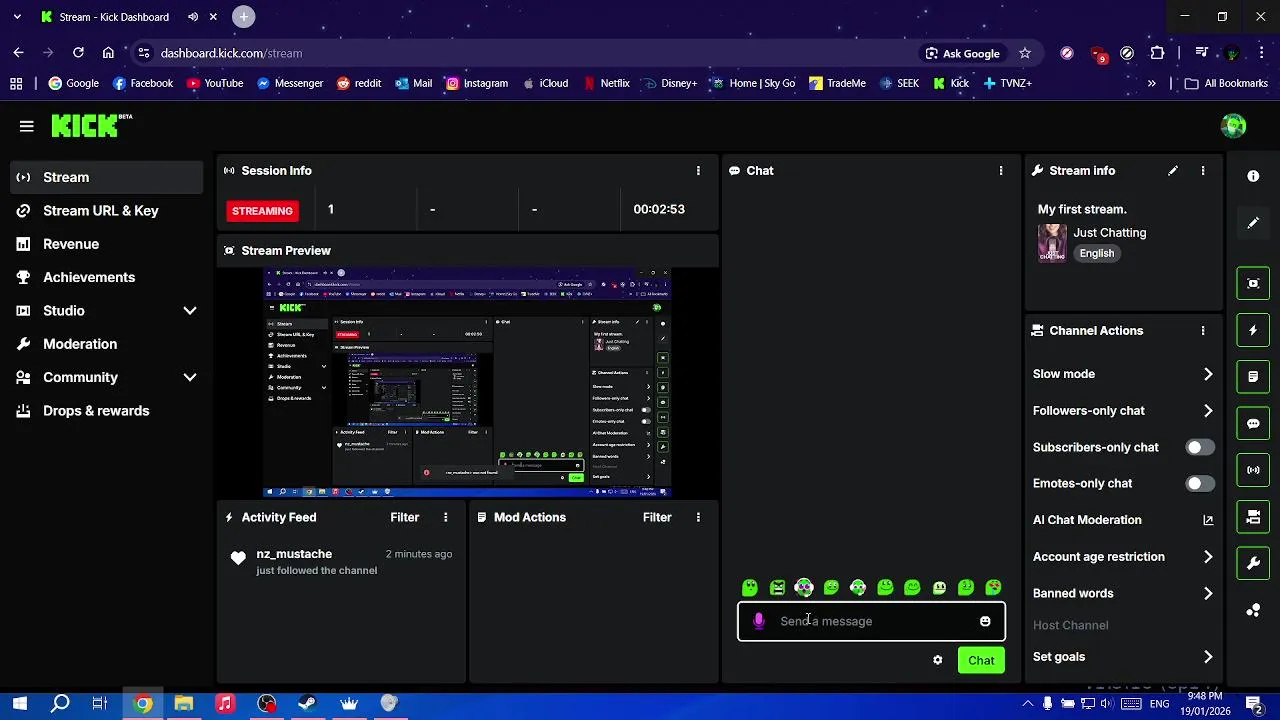1280x720 pixels.
Task: Click Ask Google button in address bar
Action: point(962,53)
